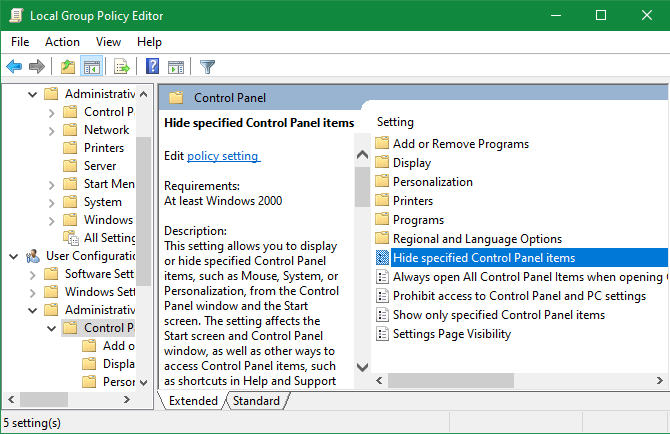
Task: Open the Action menu
Action: pyautogui.click(x=62, y=42)
